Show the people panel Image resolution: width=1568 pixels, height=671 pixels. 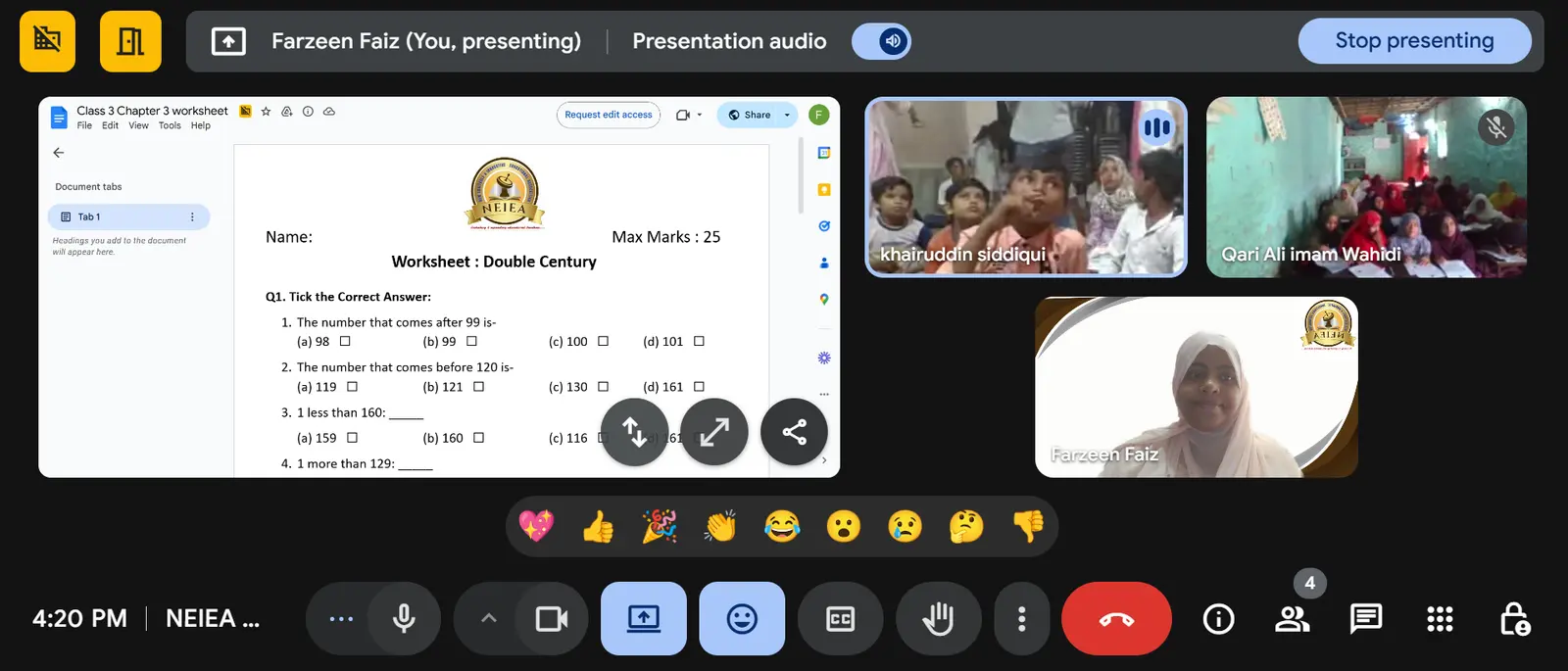[1292, 618]
